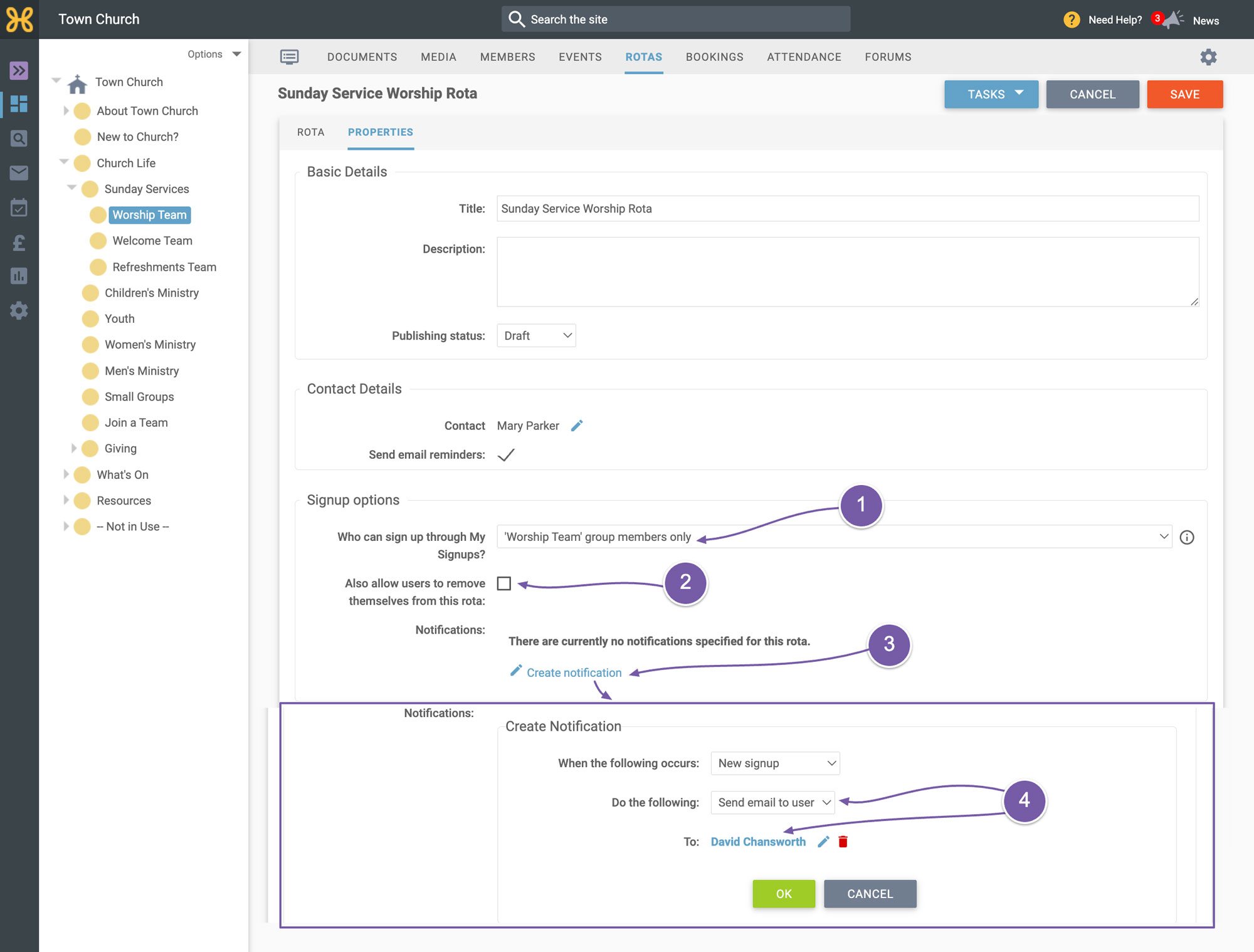1254x952 pixels.
Task: Tick the allow users to remove themselves checkbox
Action: coord(504,583)
